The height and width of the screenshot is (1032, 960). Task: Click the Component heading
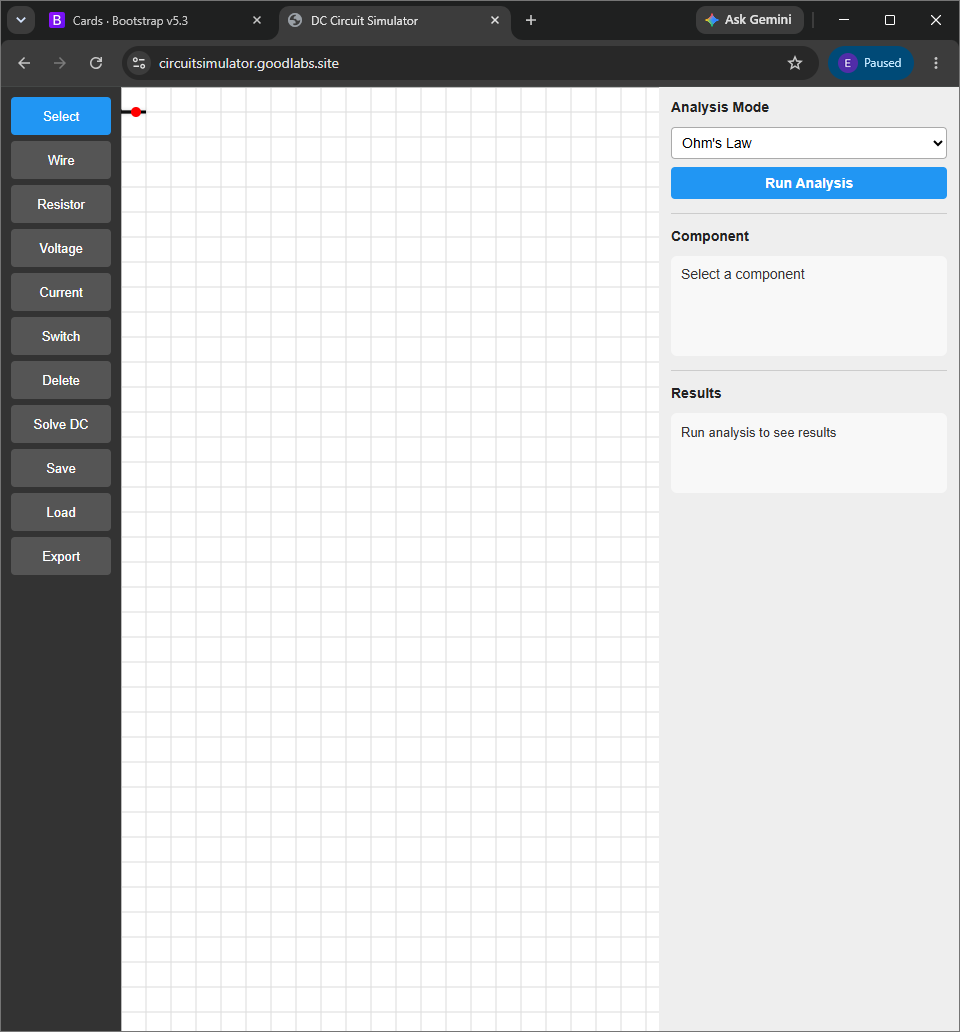(710, 236)
